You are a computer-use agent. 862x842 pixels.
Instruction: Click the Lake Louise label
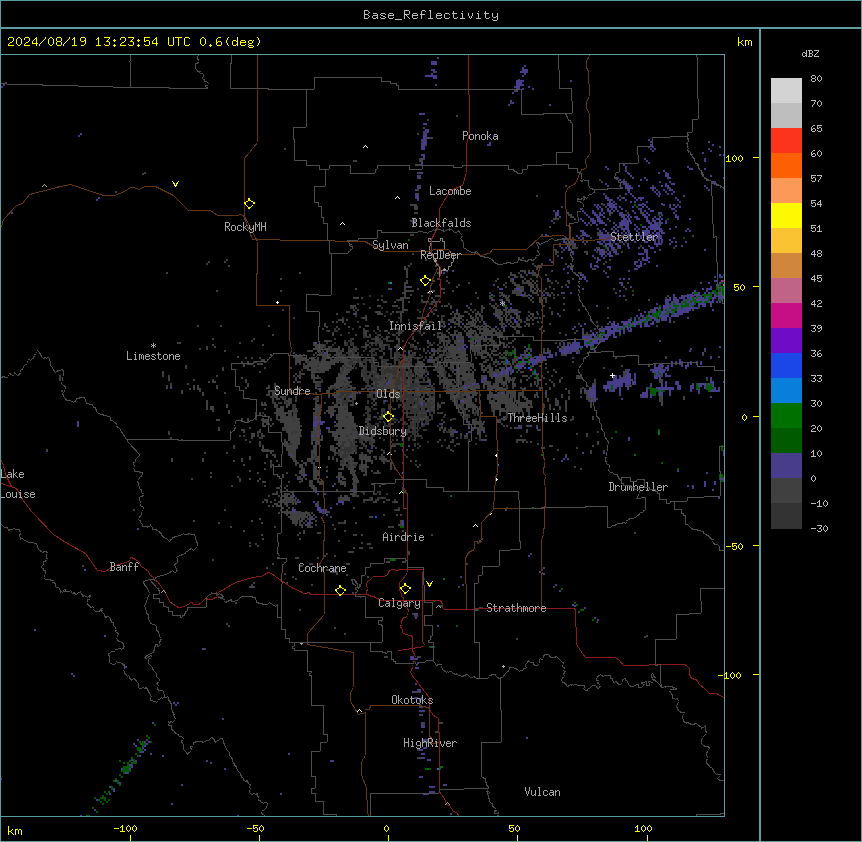18,484
